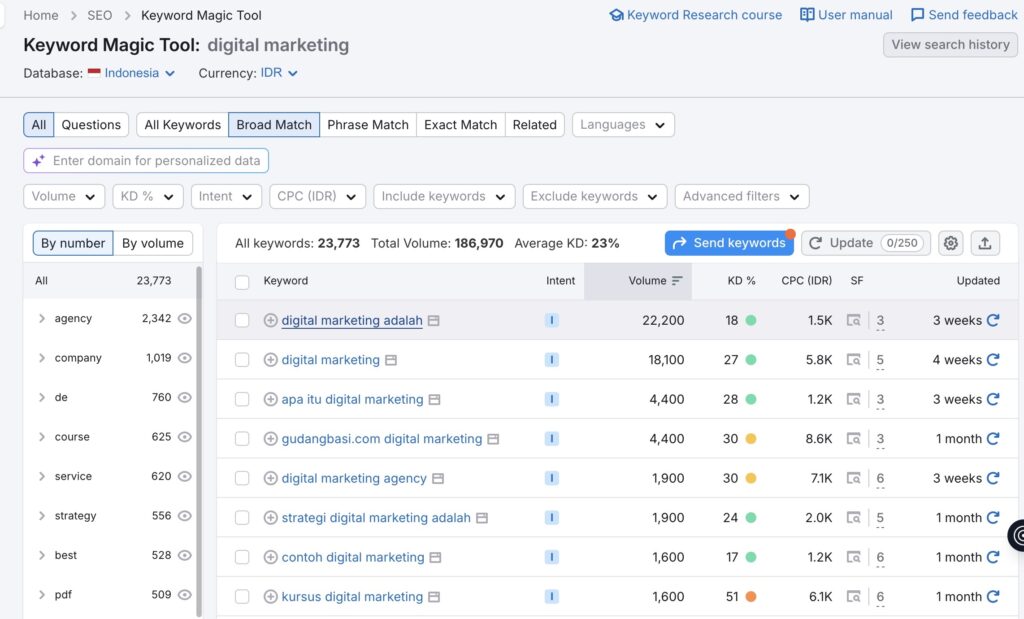
Task: Switch group sorting to By volume
Action: 153,244
